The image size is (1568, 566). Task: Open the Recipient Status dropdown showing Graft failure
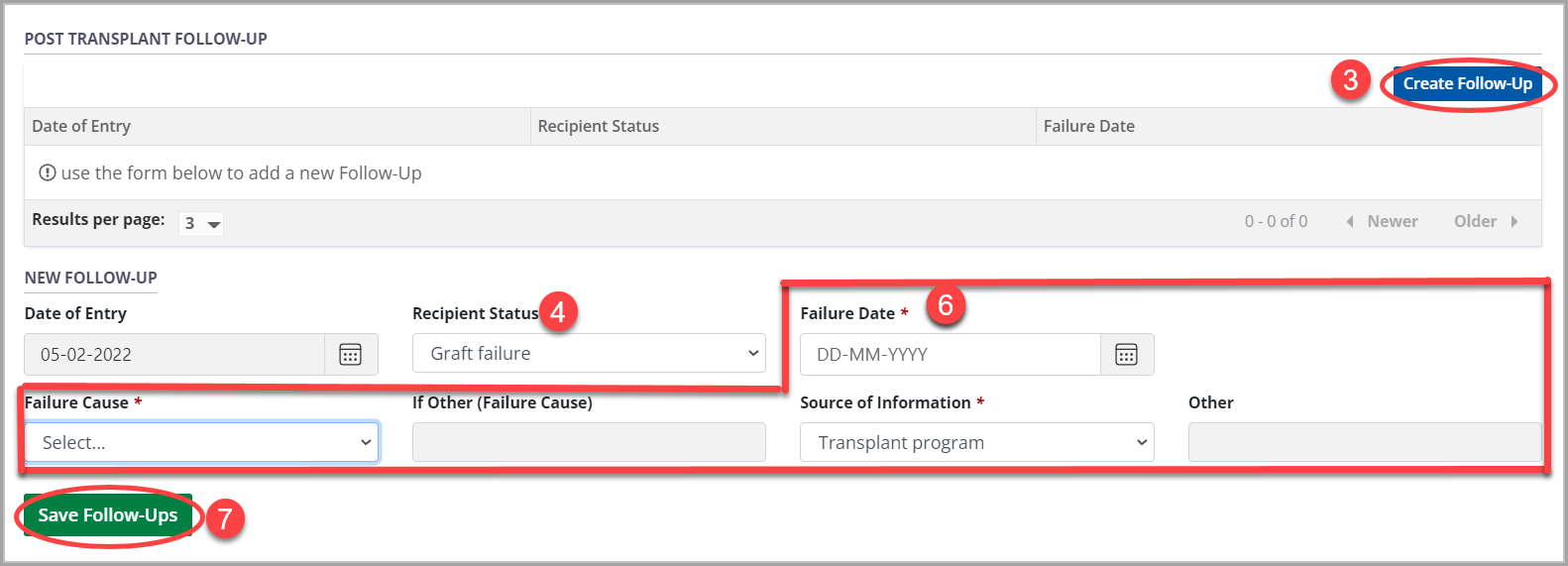click(x=589, y=354)
